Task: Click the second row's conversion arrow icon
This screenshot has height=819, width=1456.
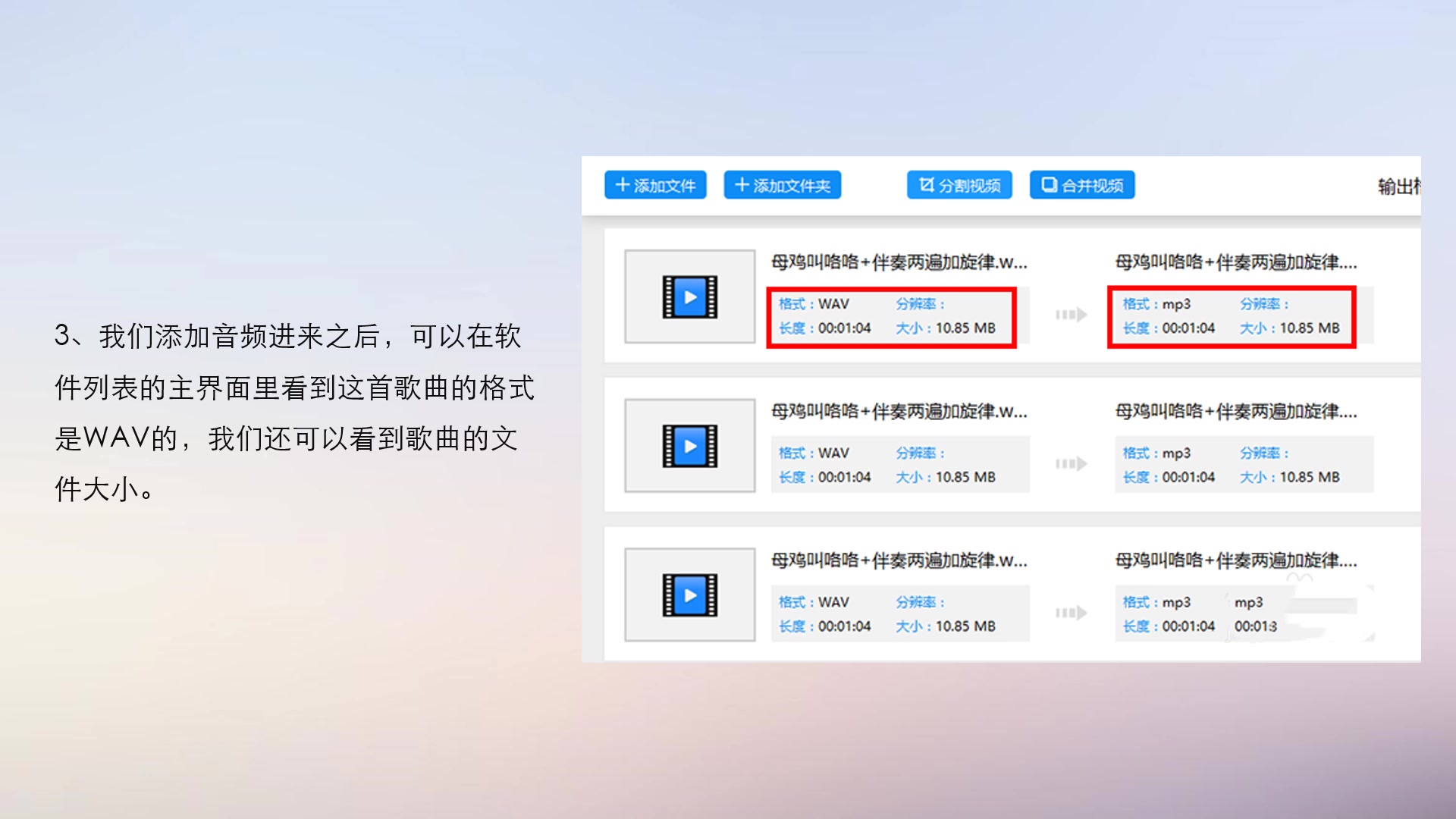Action: tap(1072, 463)
